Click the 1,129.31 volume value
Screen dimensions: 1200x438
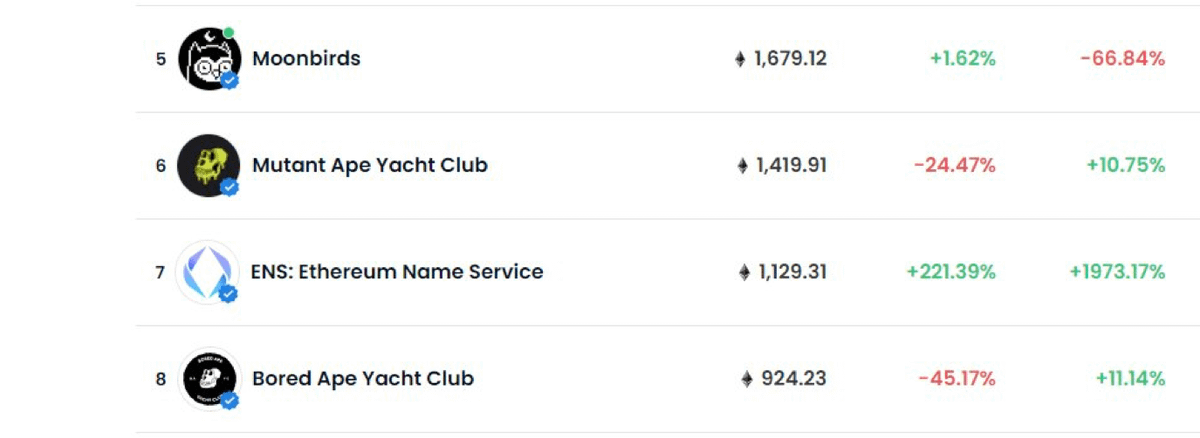(x=790, y=272)
